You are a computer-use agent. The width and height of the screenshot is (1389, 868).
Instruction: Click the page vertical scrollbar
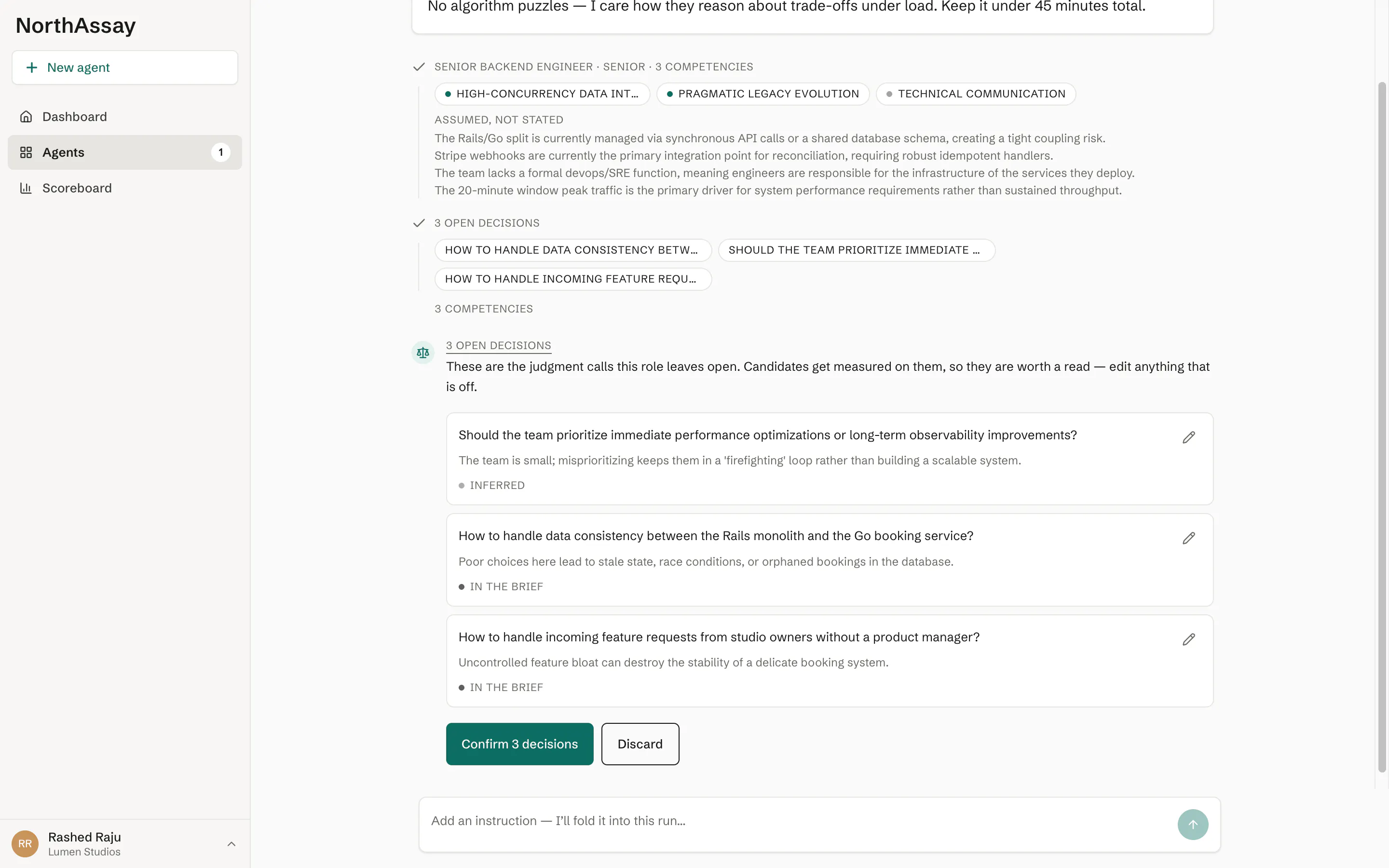1382,427
